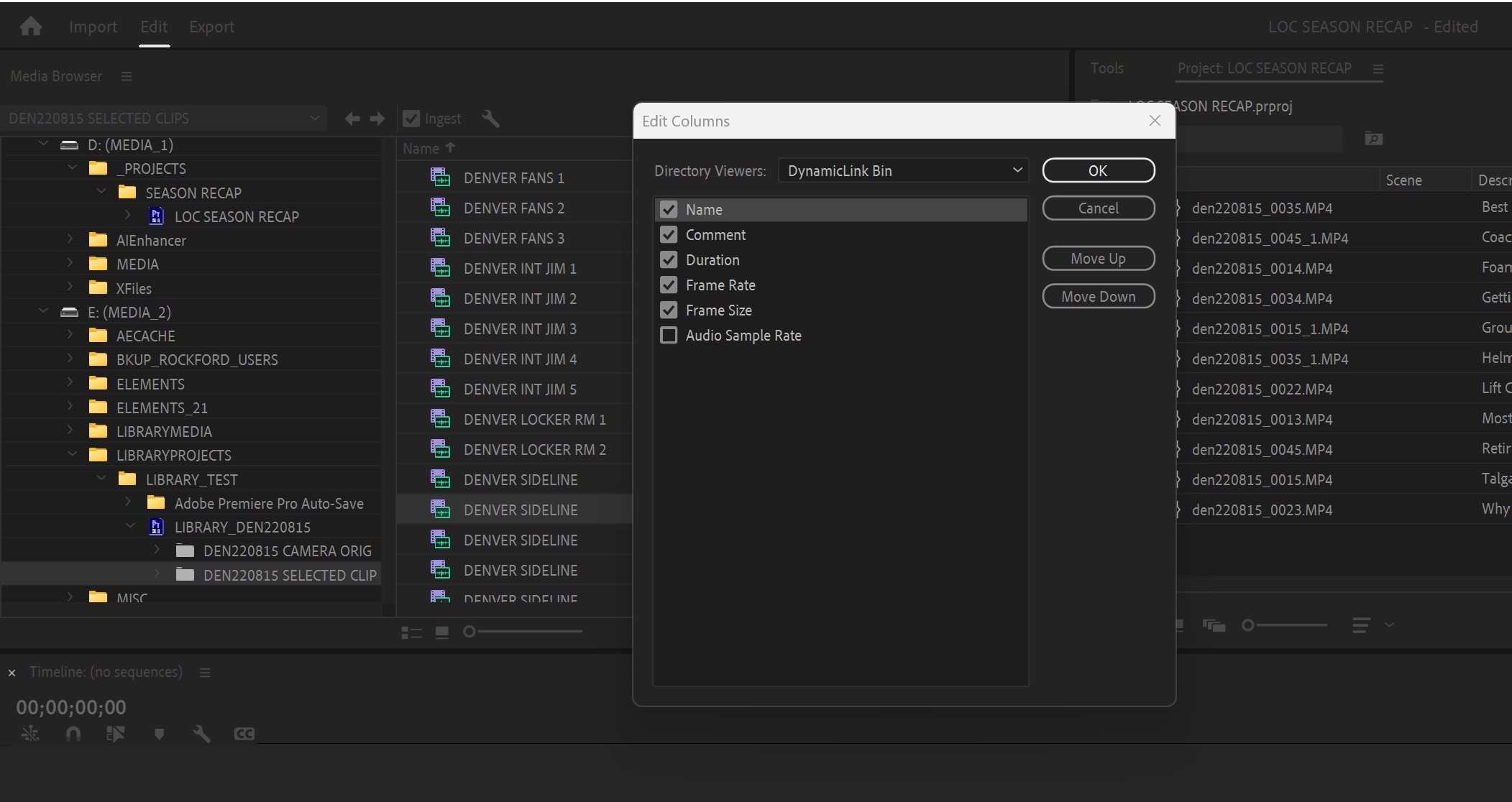Toggle snapping magnet icon in the Timeline
The image size is (1512, 802).
[73, 734]
